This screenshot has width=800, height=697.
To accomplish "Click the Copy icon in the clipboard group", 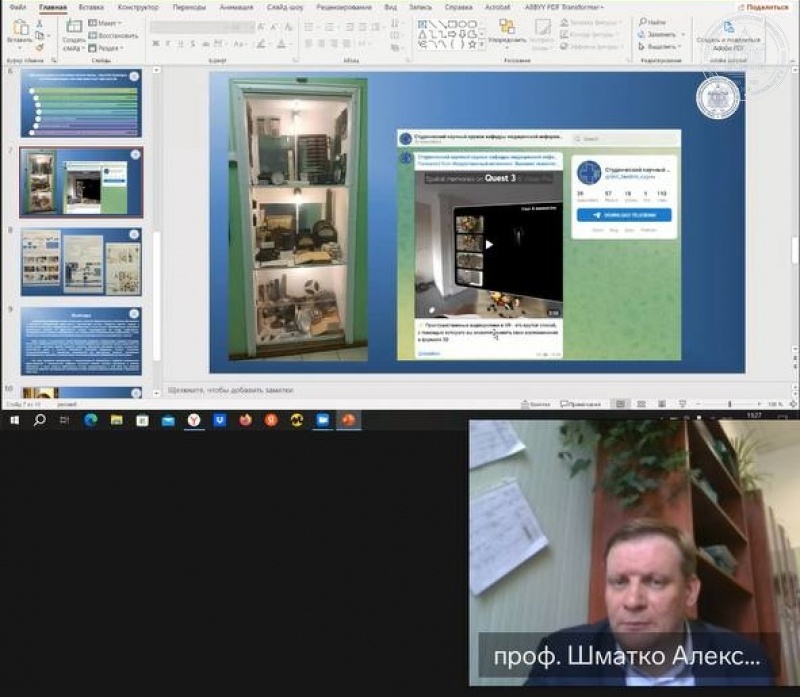I will (x=39, y=35).
